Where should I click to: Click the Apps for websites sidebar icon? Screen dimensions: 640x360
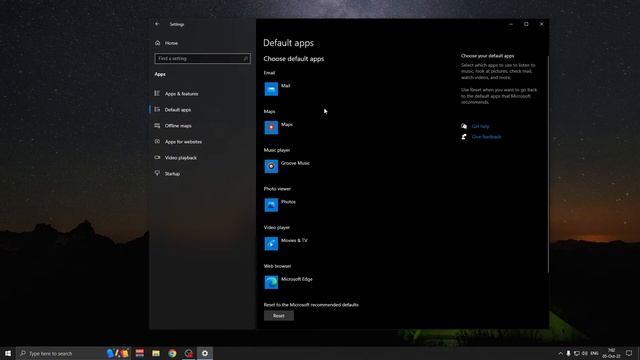pyautogui.click(x=157, y=141)
